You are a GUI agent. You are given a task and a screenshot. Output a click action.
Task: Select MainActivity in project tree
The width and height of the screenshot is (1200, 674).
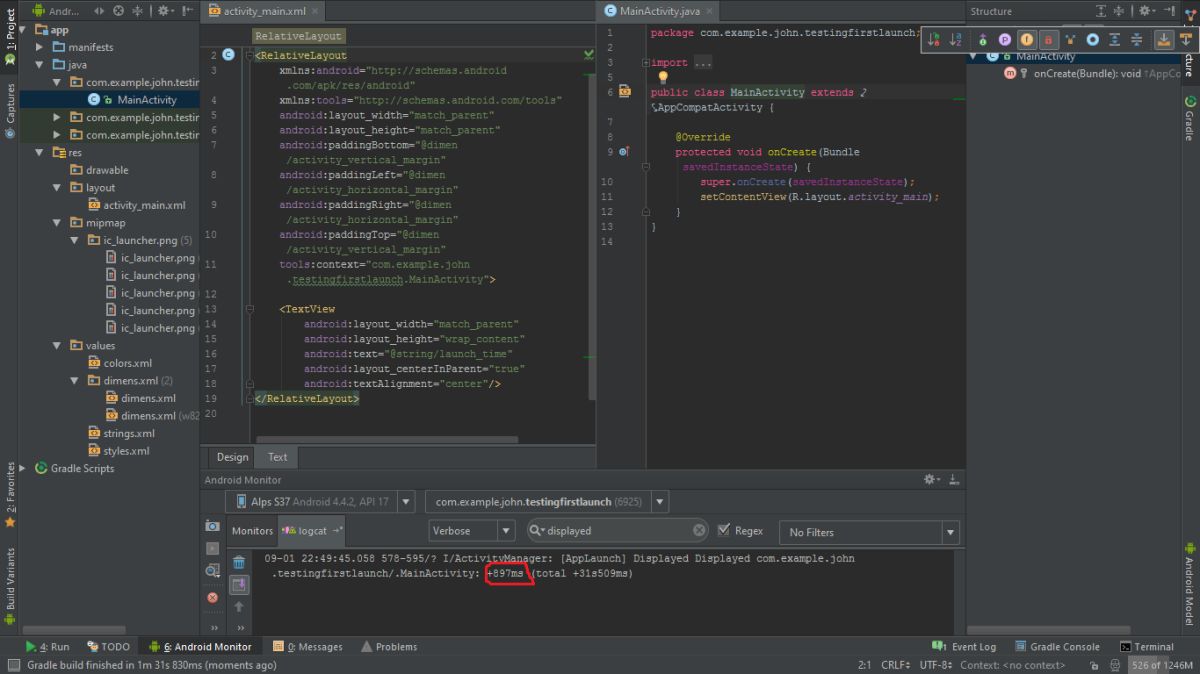coord(146,100)
